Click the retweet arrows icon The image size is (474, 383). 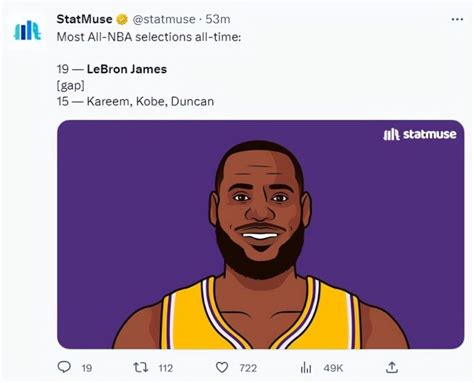141,368
